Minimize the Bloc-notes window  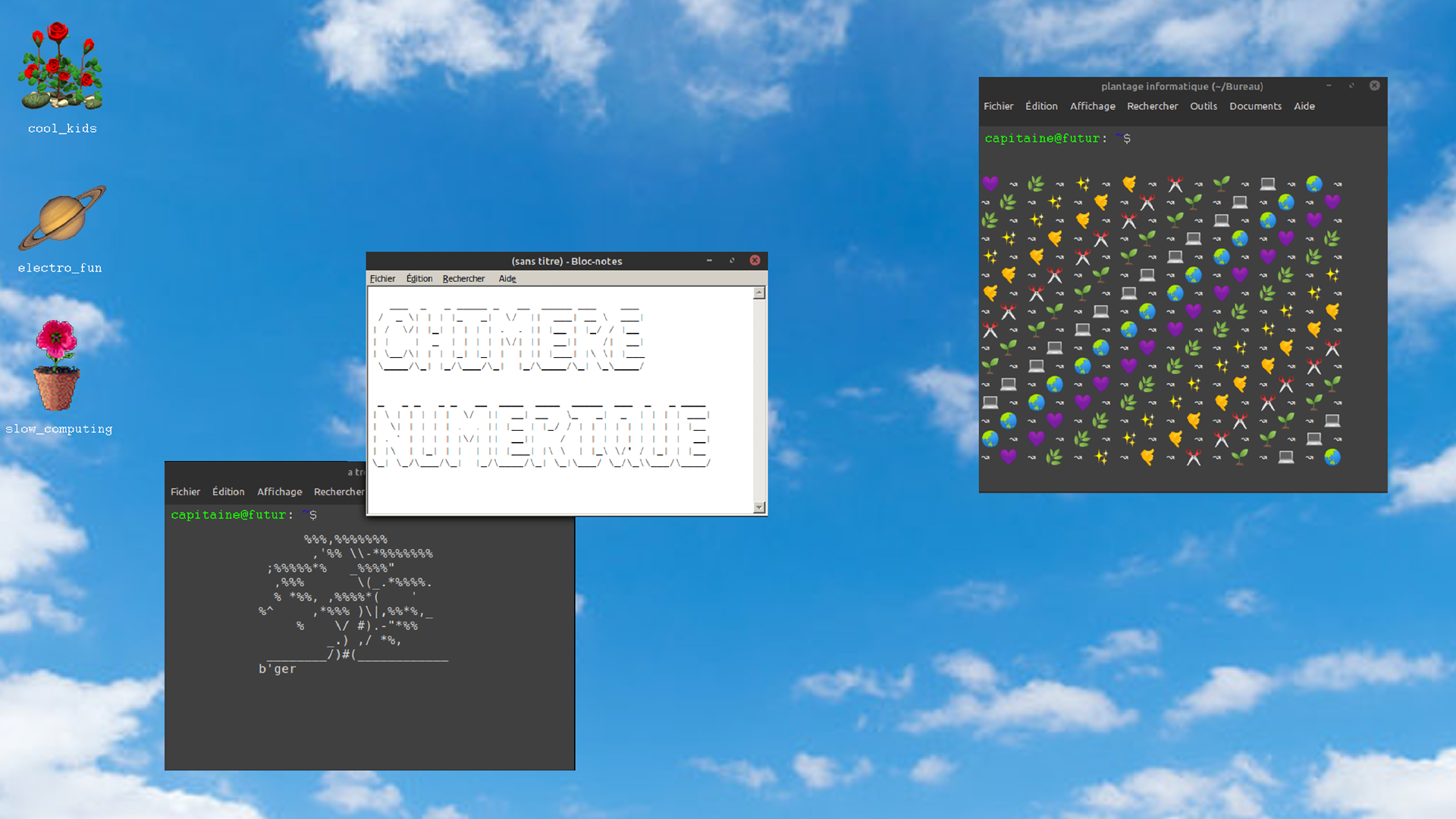click(709, 260)
